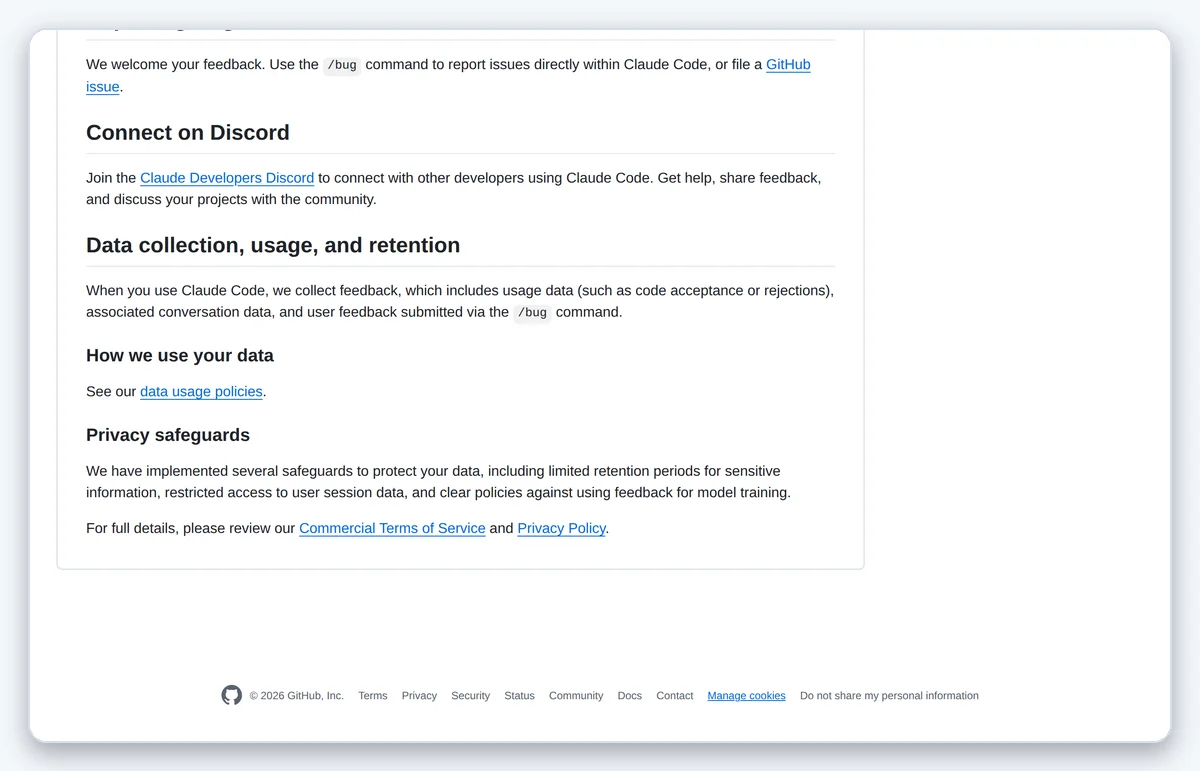1200x771 pixels.
Task: Open the Privacy Policy link
Action: tap(561, 528)
